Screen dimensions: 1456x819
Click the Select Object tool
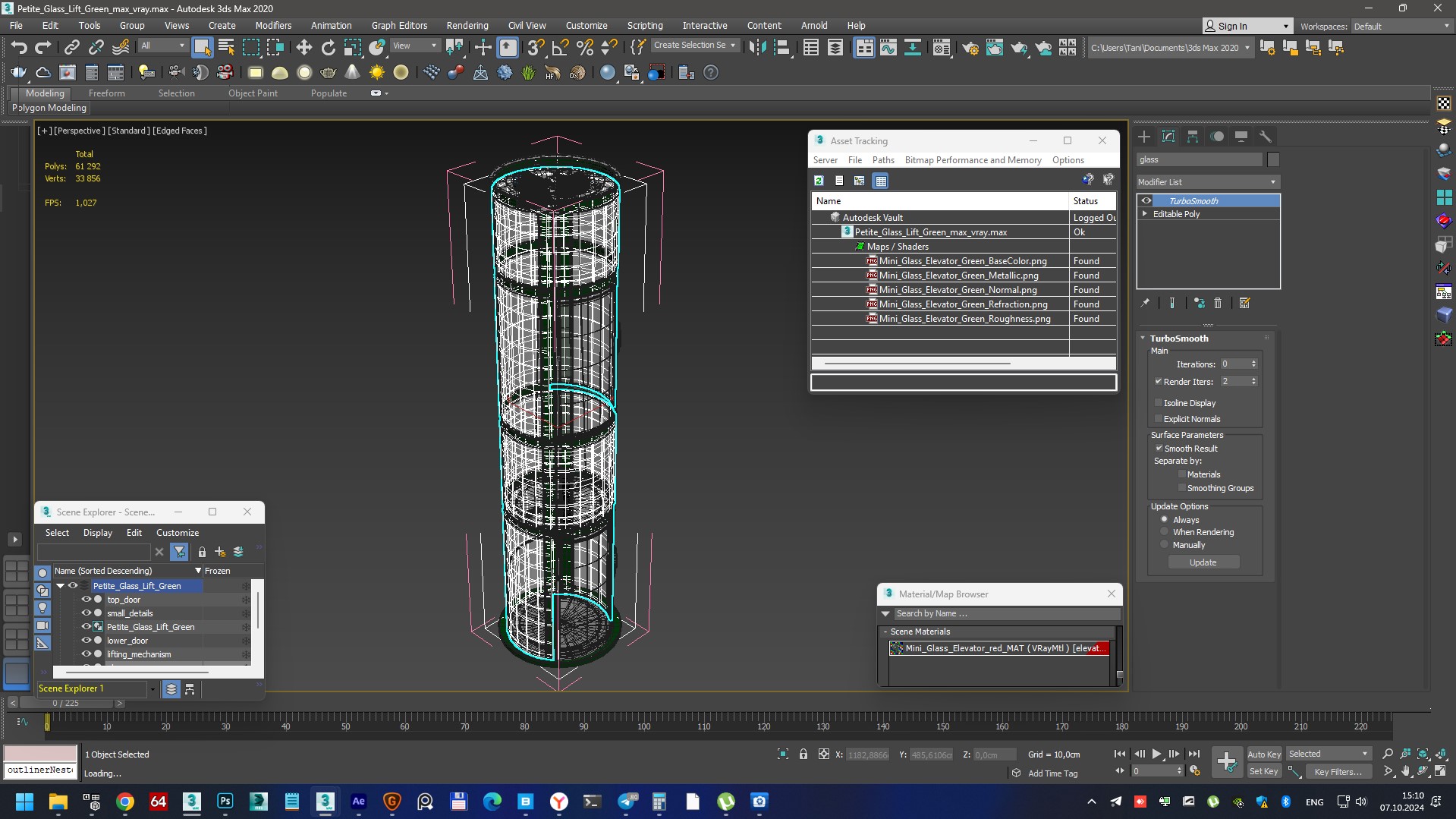pos(202,47)
